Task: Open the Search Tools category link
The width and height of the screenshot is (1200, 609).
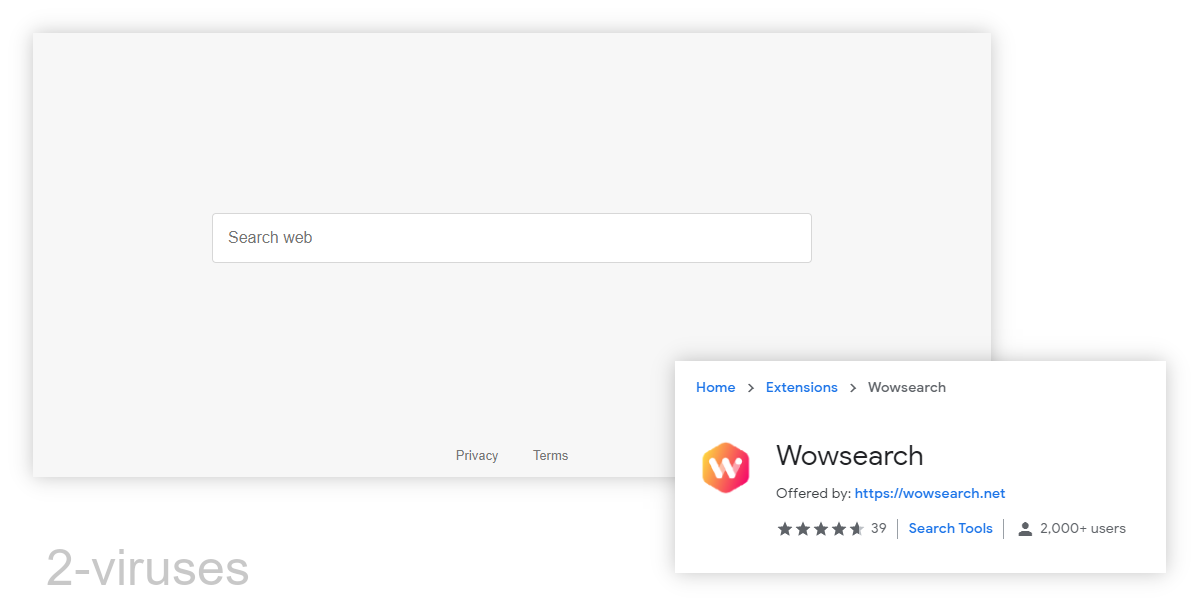Action: (950, 528)
